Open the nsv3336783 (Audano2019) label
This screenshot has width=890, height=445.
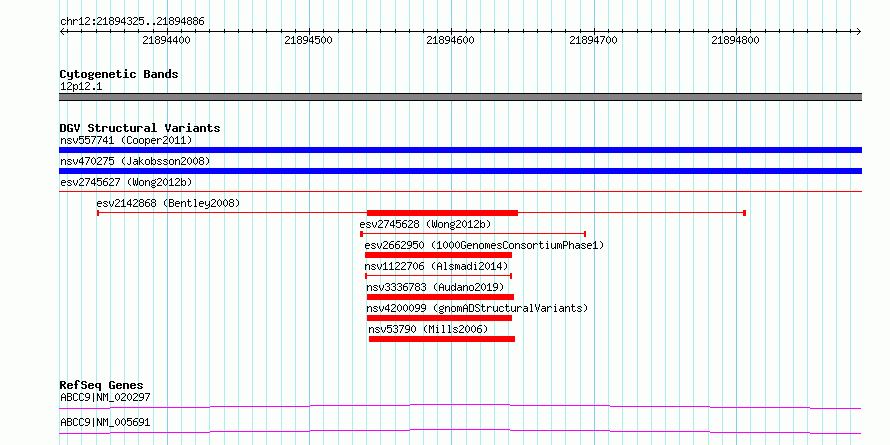pos(435,287)
